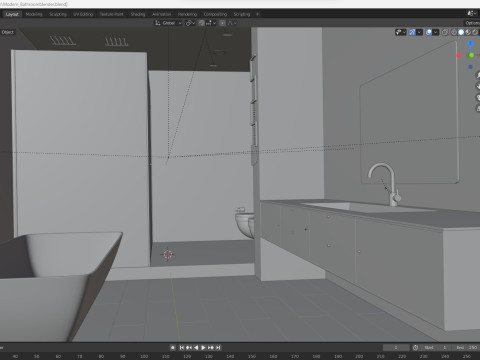
Task: Toggle the snapping magnet icon
Action: (201, 23)
